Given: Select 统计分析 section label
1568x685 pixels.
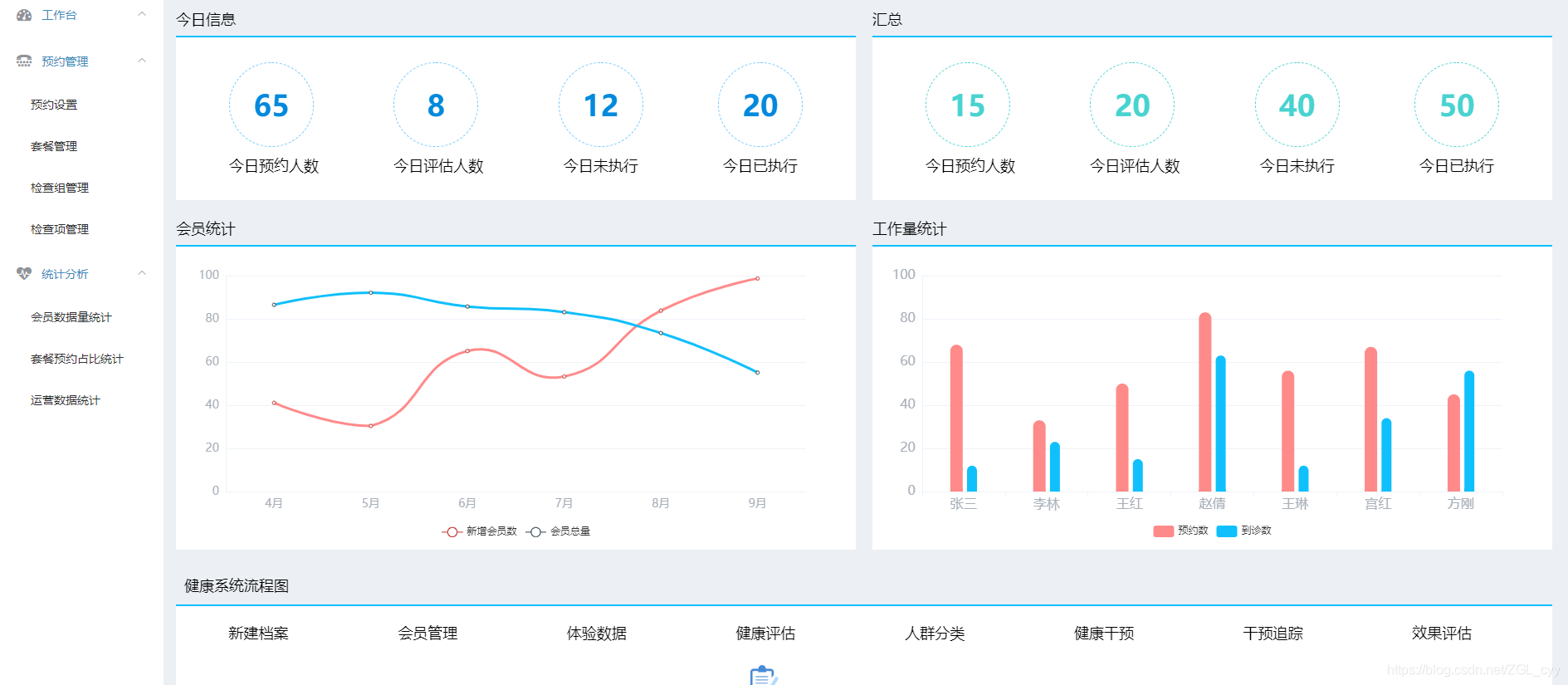Looking at the screenshot, I should coord(65,274).
